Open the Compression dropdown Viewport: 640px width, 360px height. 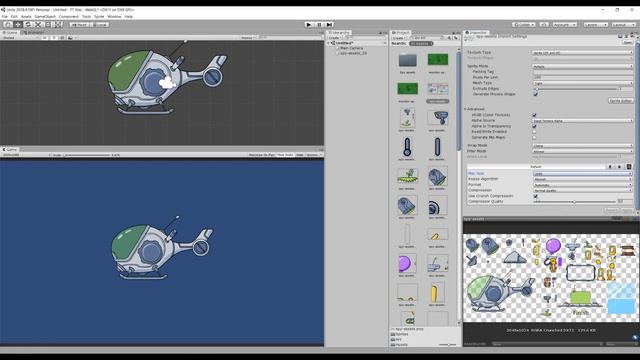[582, 190]
